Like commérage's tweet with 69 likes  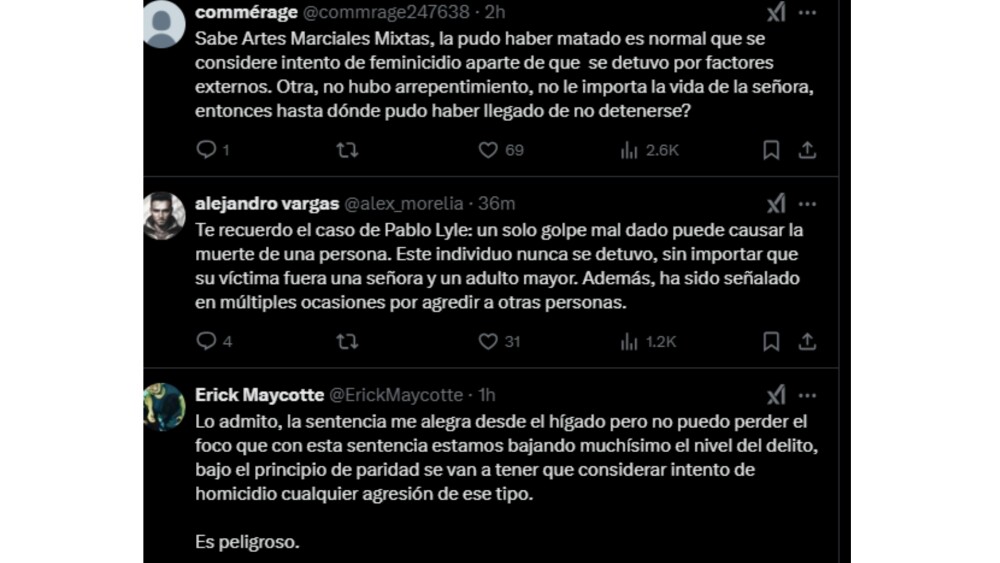[x=488, y=150]
